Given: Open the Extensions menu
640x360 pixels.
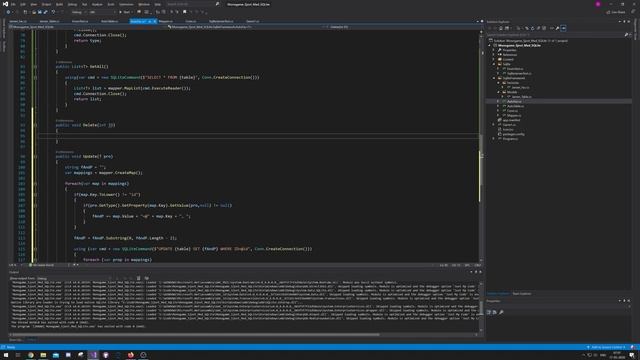Looking at the screenshot, I should (x=127, y=4).
